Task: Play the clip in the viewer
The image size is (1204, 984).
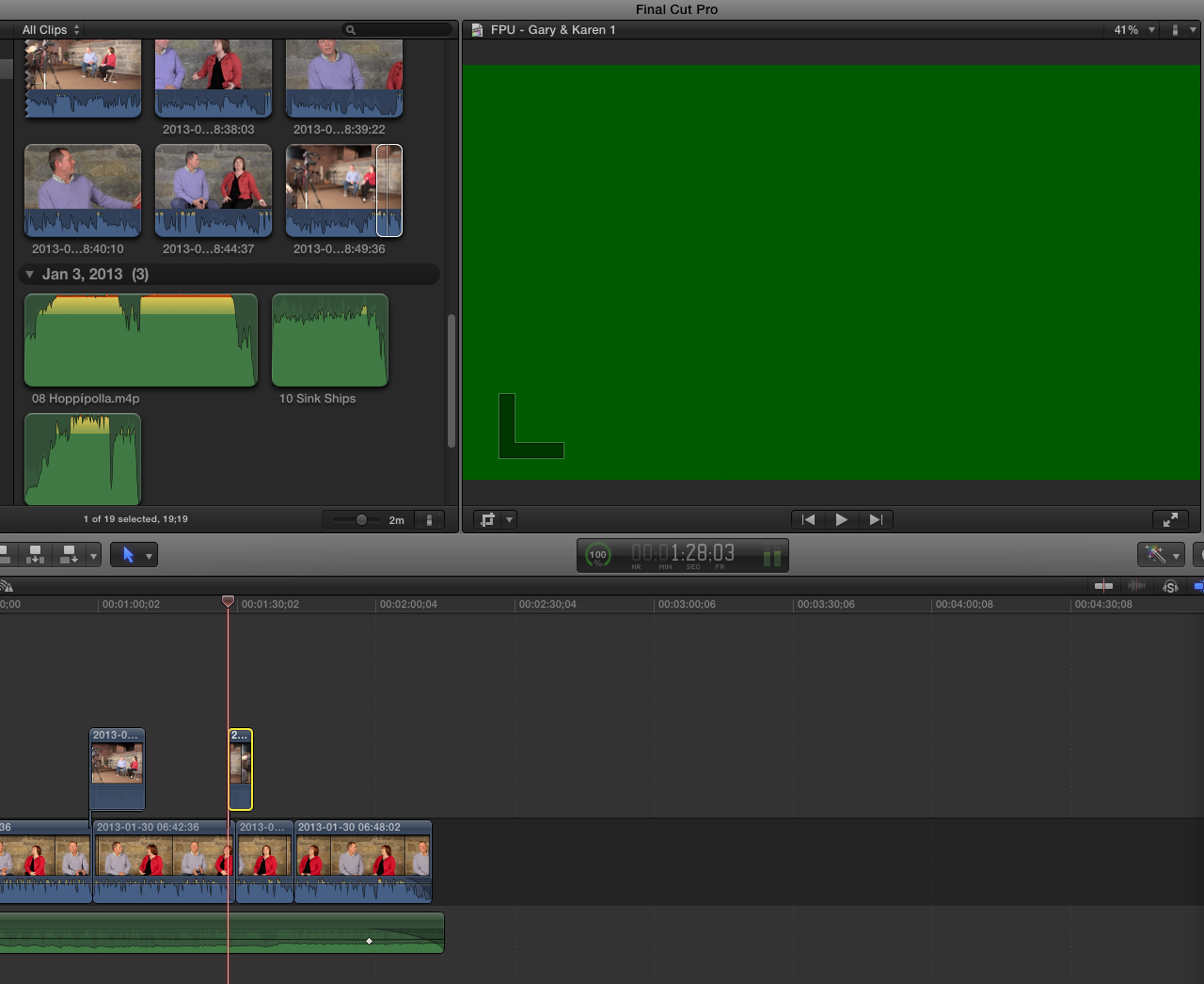Action: coord(842,519)
